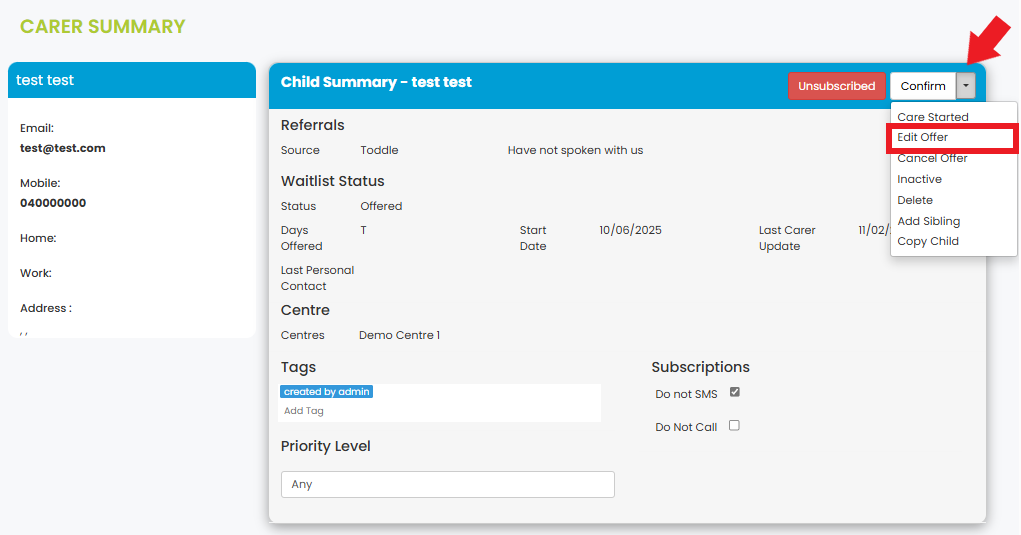Screen dimensions: 1021x535
Task: Click the mobile number 040000000
Action: (x=53, y=203)
